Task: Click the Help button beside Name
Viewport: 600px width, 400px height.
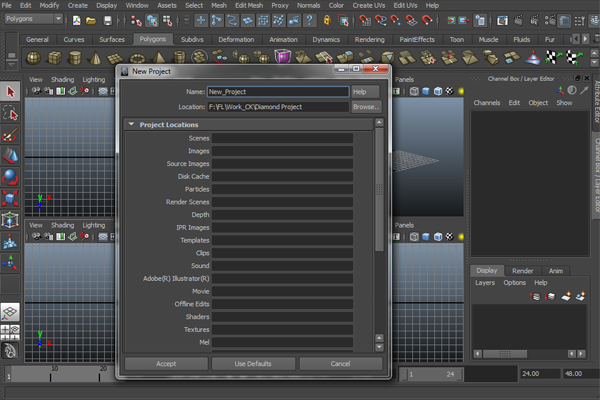Action: pos(365,91)
